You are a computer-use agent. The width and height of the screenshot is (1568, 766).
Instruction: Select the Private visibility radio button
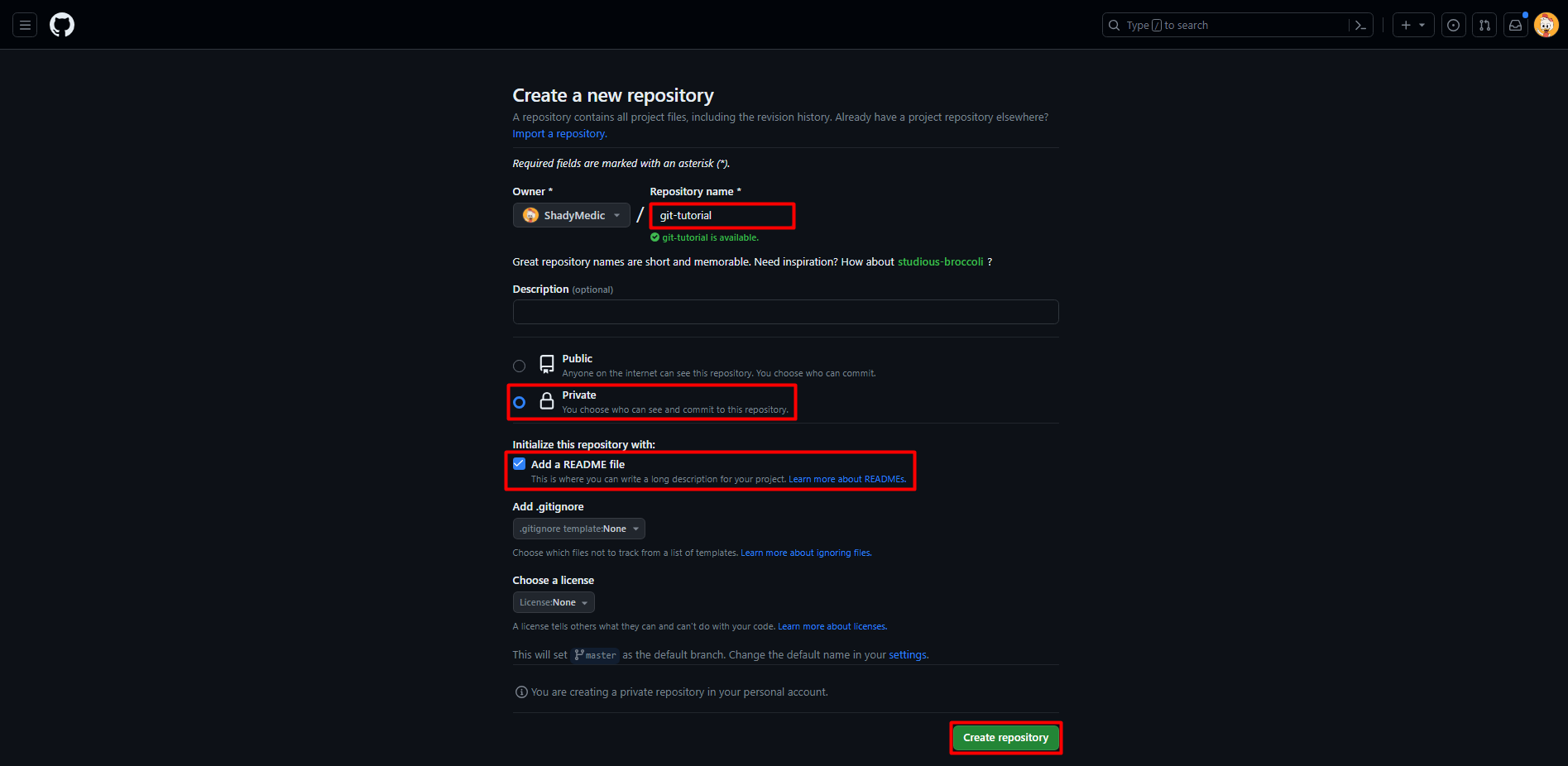point(519,402)
